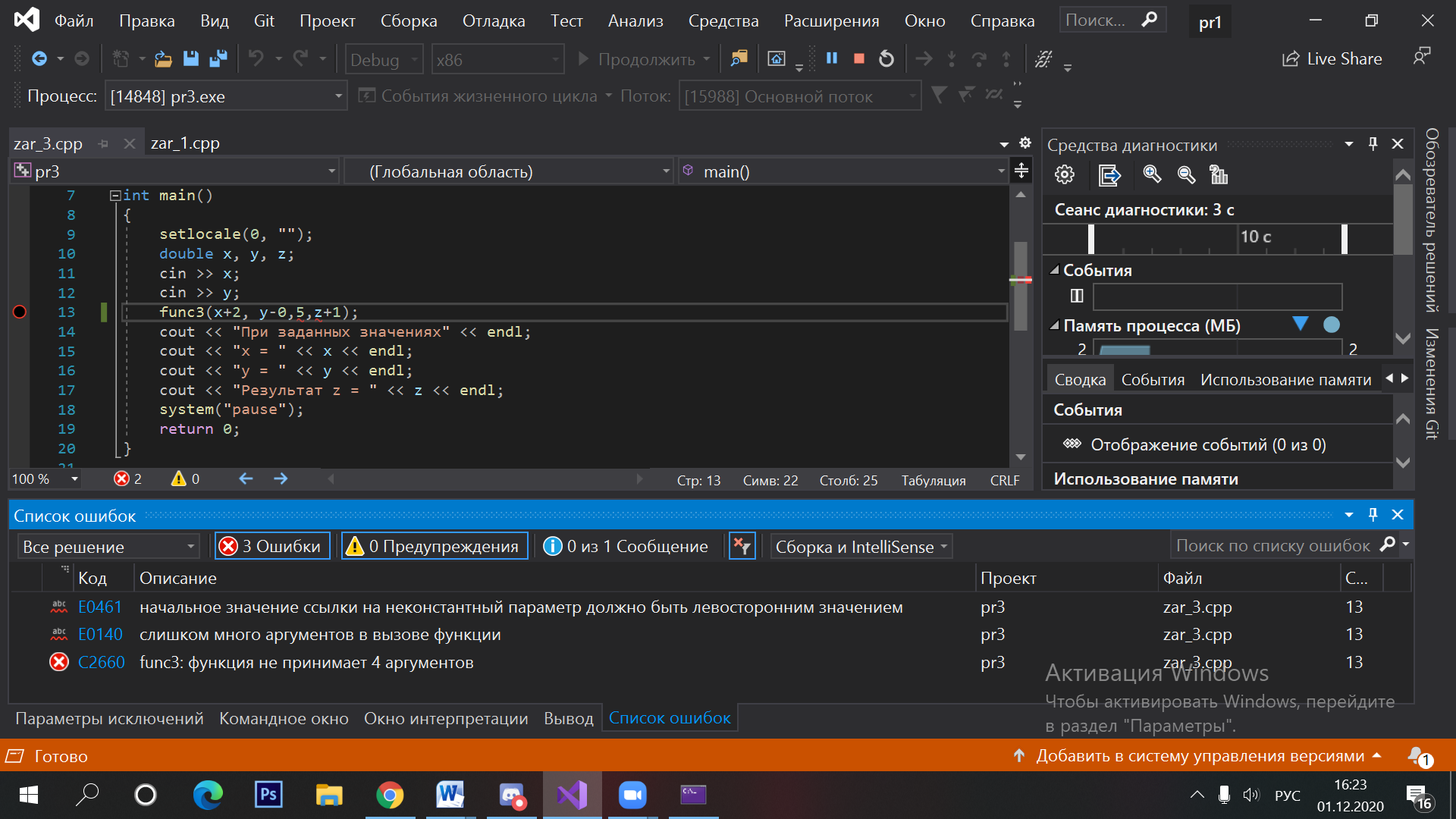
Task: Click Live Share
Action: pos(1332,58)
